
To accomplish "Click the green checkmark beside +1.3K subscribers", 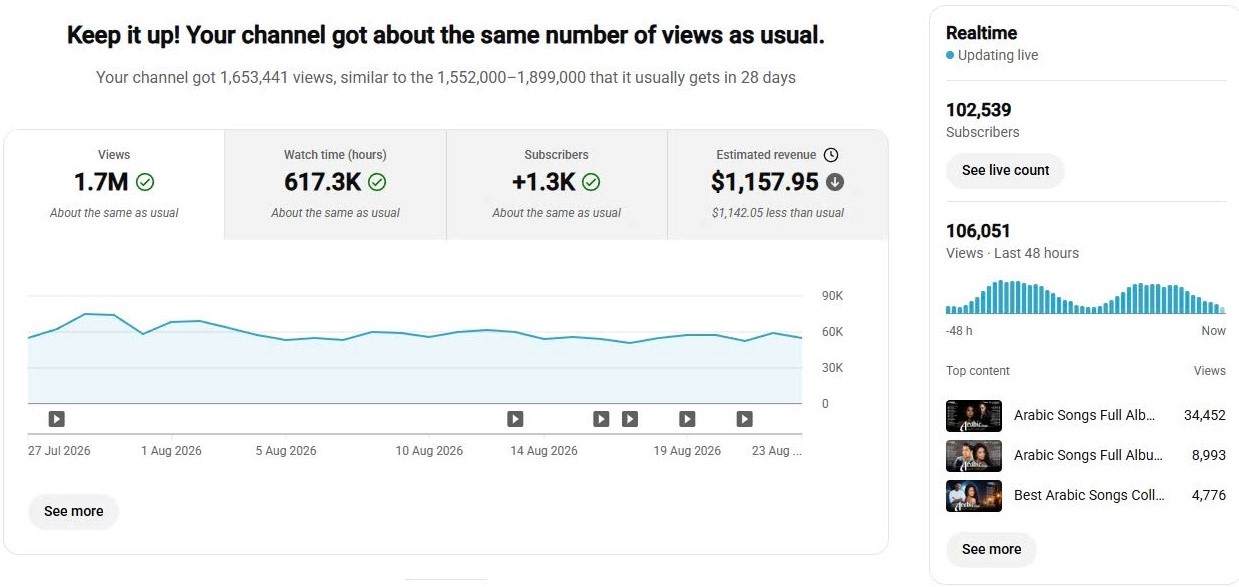I will tap(591, 182).
